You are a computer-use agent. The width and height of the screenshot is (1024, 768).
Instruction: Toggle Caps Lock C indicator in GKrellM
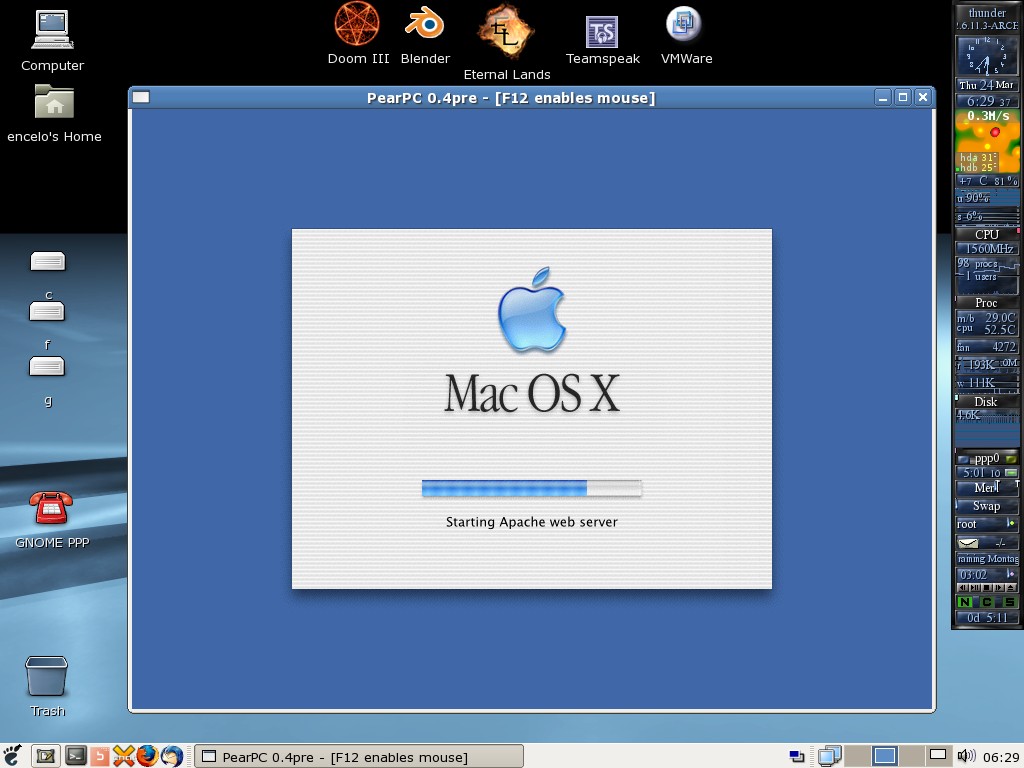(987, 601)
